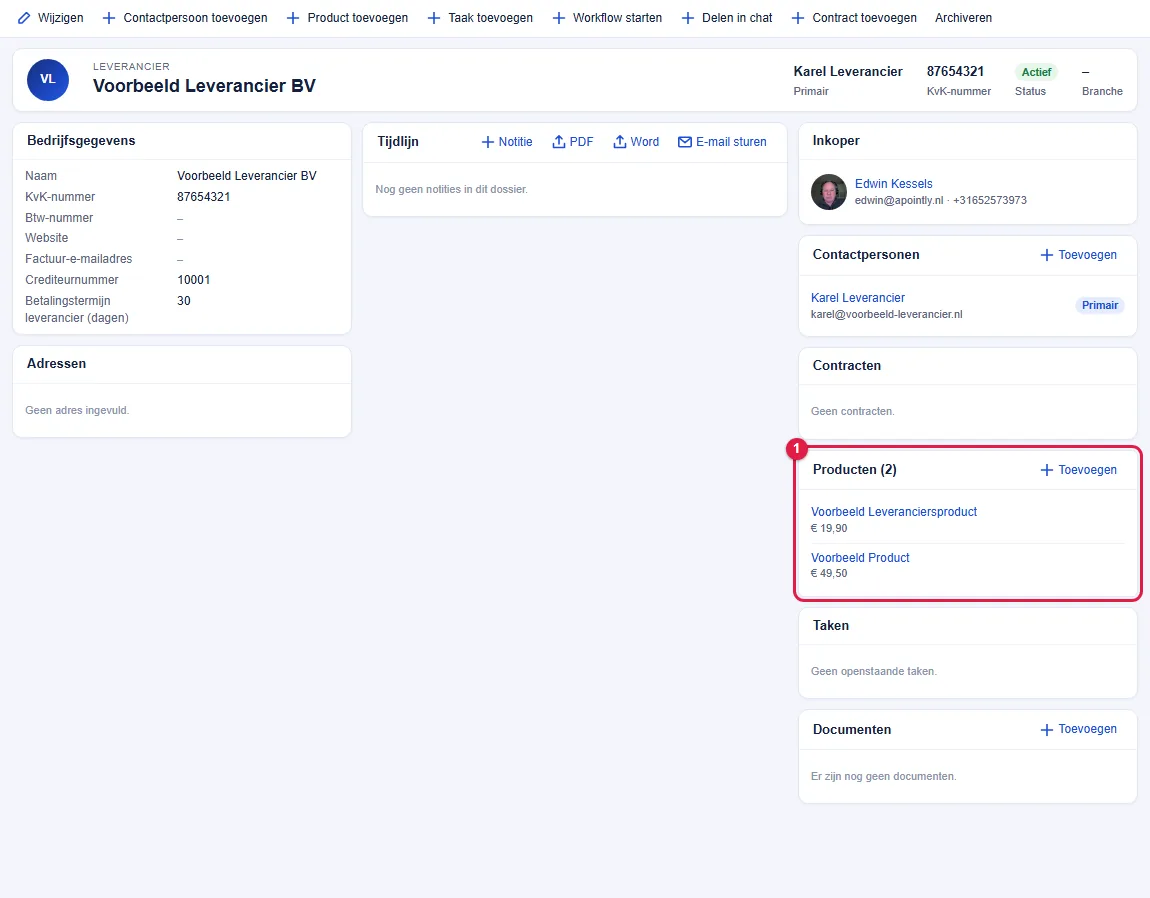Select Taak toevoegen action

[x=480, y=18]
